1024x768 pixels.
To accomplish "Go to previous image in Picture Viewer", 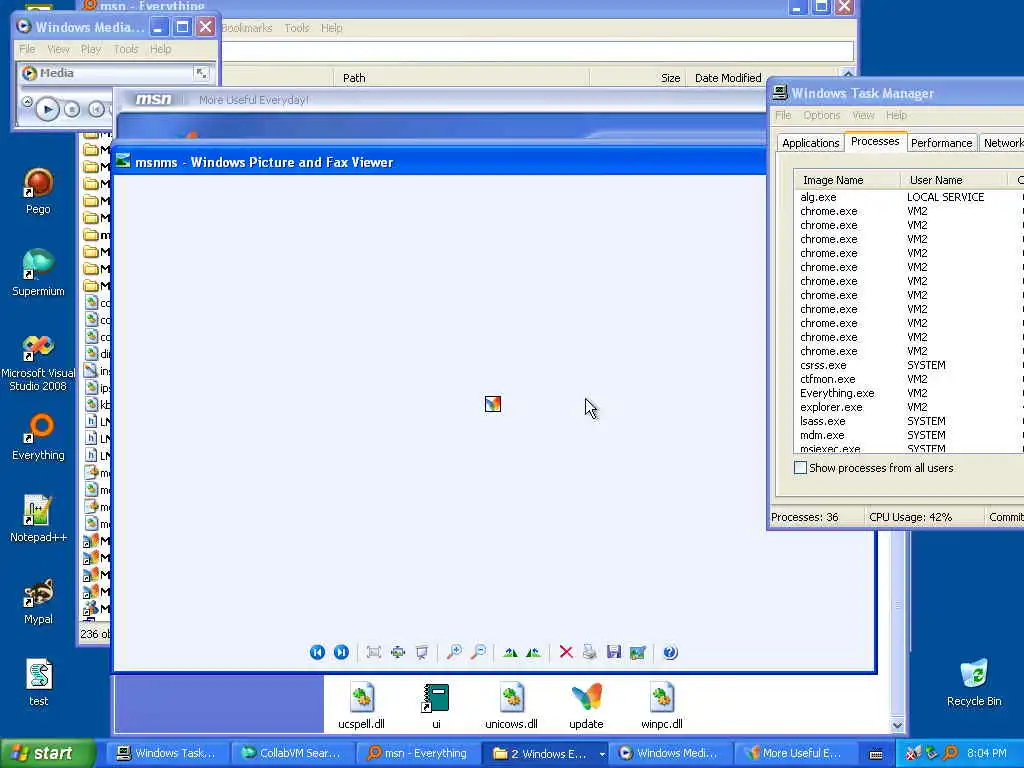I will pos(317,652).
